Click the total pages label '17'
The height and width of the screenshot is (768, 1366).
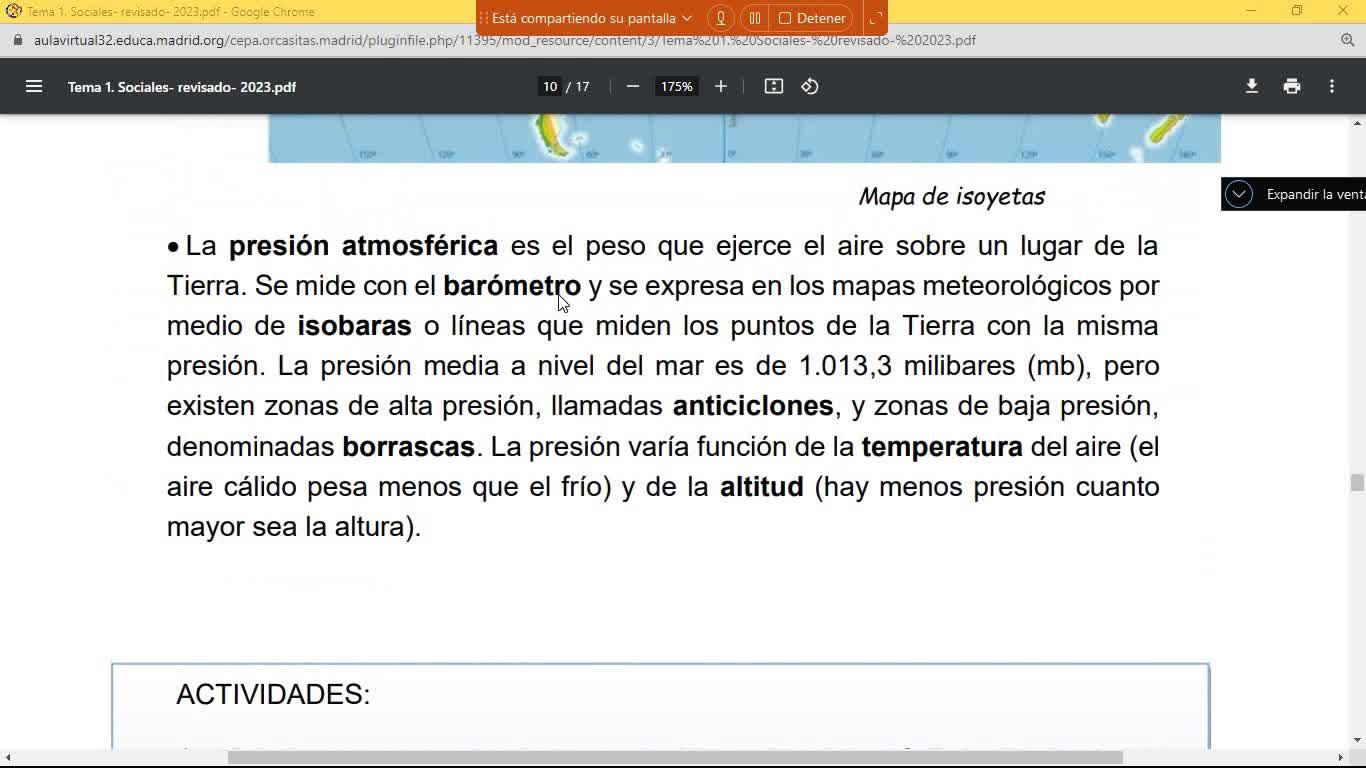[x=583, y=87]
